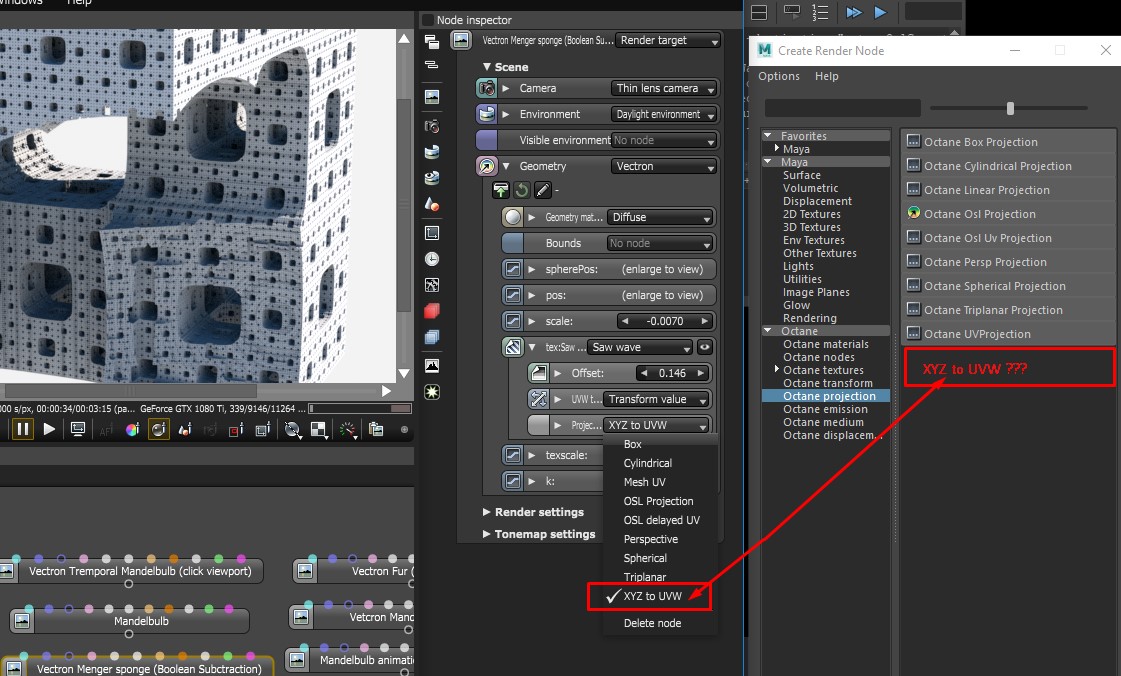Create an Octane Box Projection node

[x=1008, y=141]
